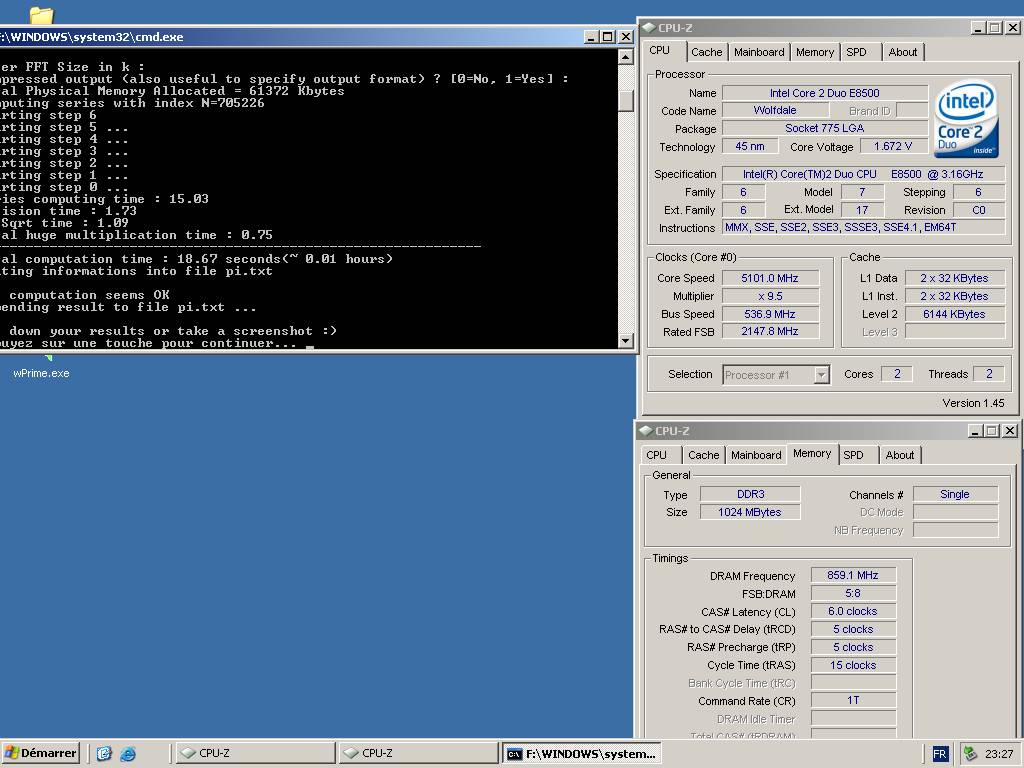Open the wPrime.exe desktop shortcut

click(40, 373)
